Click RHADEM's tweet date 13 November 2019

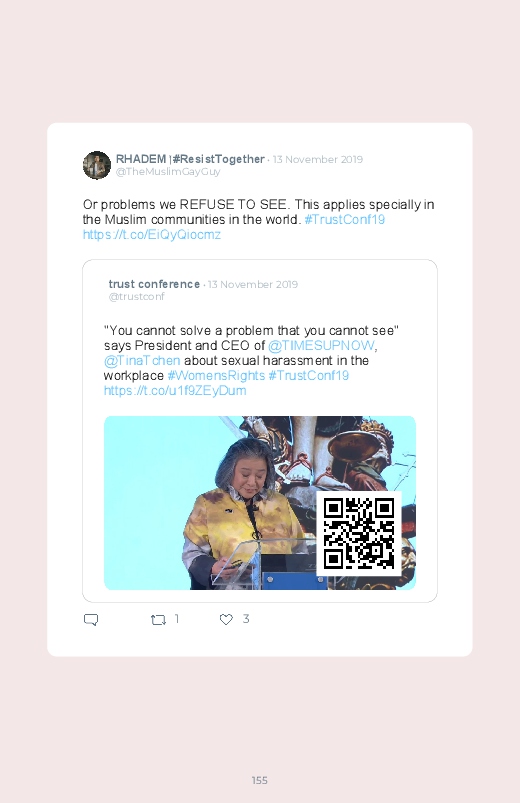click(x=318, y=159)
